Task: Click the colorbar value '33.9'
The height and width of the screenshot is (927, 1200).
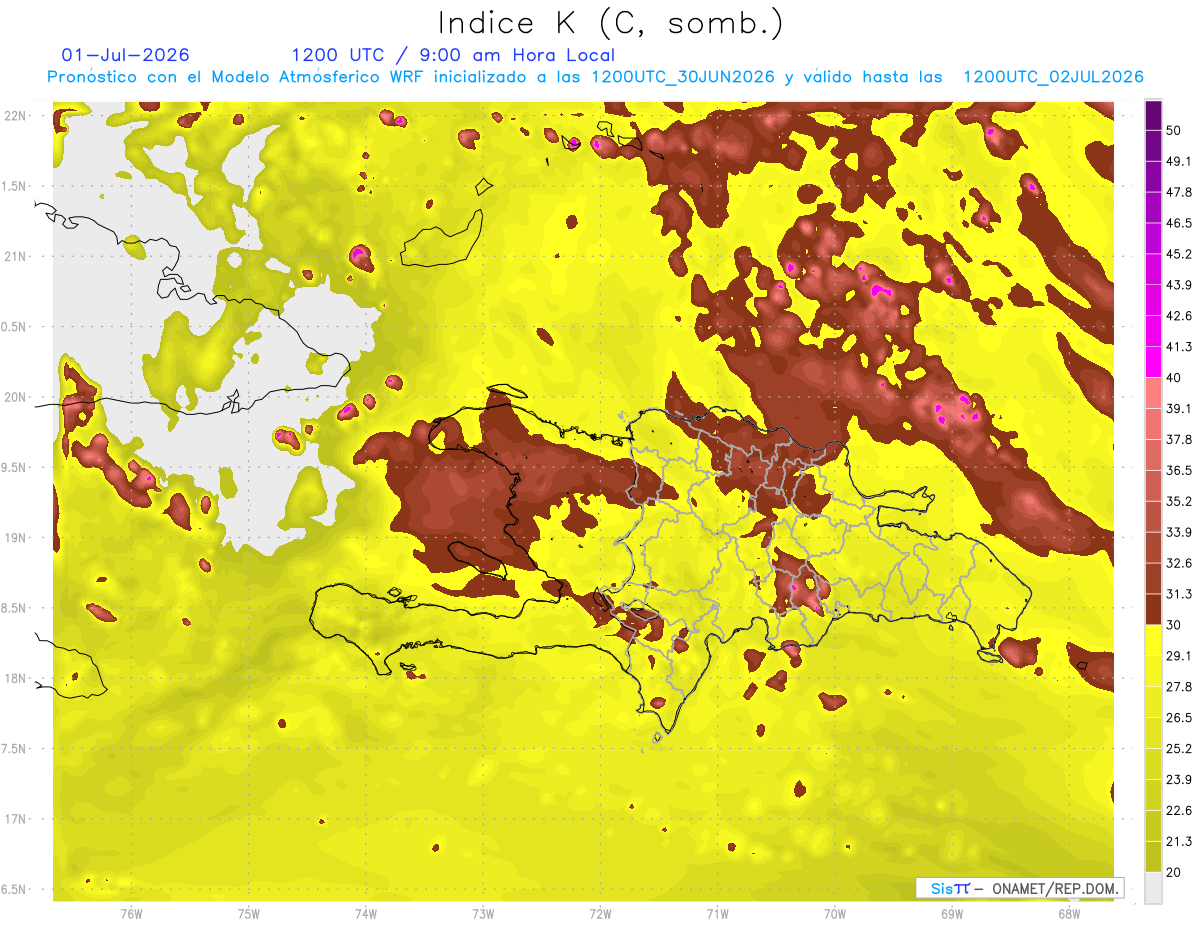Action: coord(1179,532)
